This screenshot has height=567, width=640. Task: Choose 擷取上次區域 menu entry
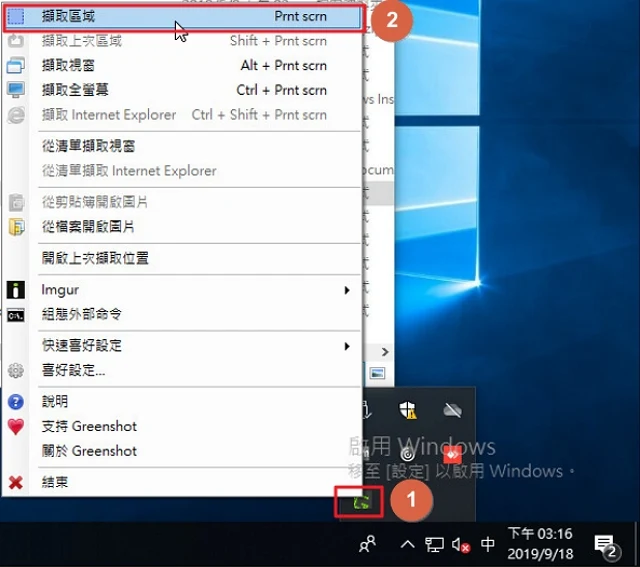[x=182, y=41]
